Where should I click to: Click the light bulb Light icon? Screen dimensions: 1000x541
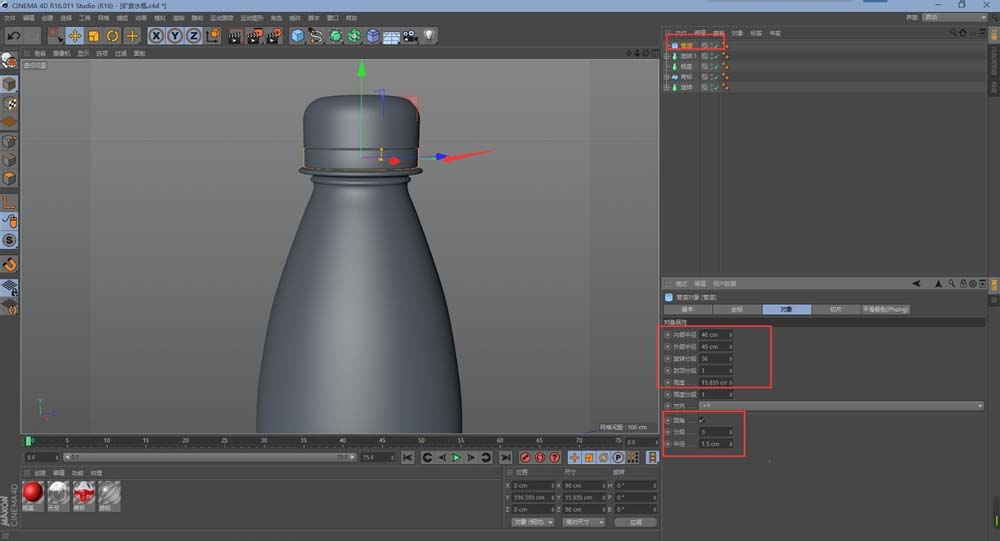(x=429, y=36)
